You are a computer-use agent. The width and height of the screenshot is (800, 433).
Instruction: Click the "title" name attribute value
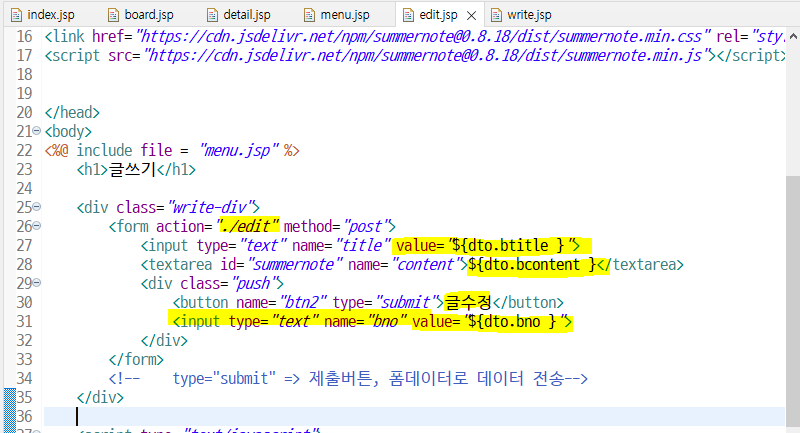click(363, 245)
